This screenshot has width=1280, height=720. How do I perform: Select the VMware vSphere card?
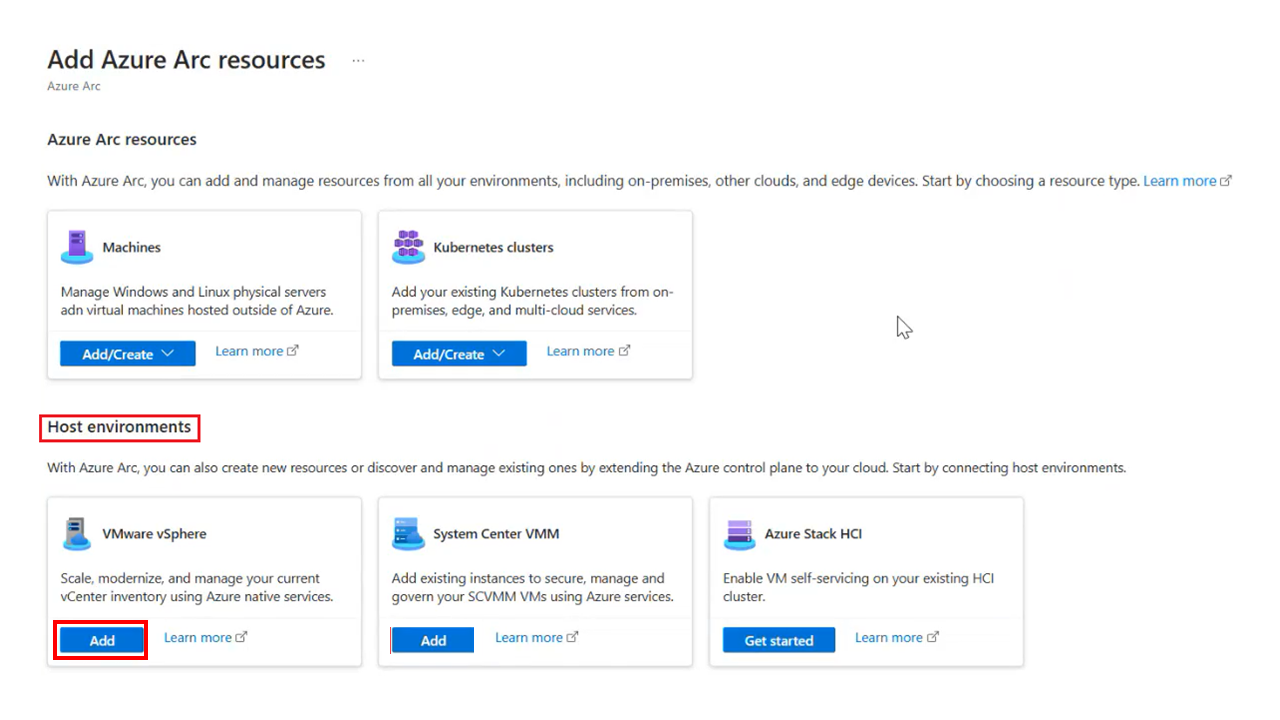click(204, 582)
